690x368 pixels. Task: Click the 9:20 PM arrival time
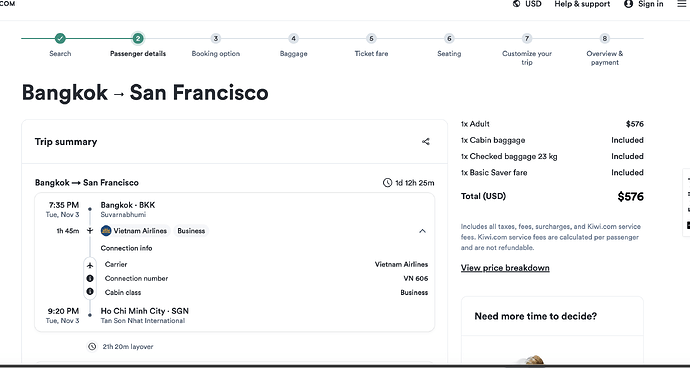pyautogui.click(x=63, y=311)
